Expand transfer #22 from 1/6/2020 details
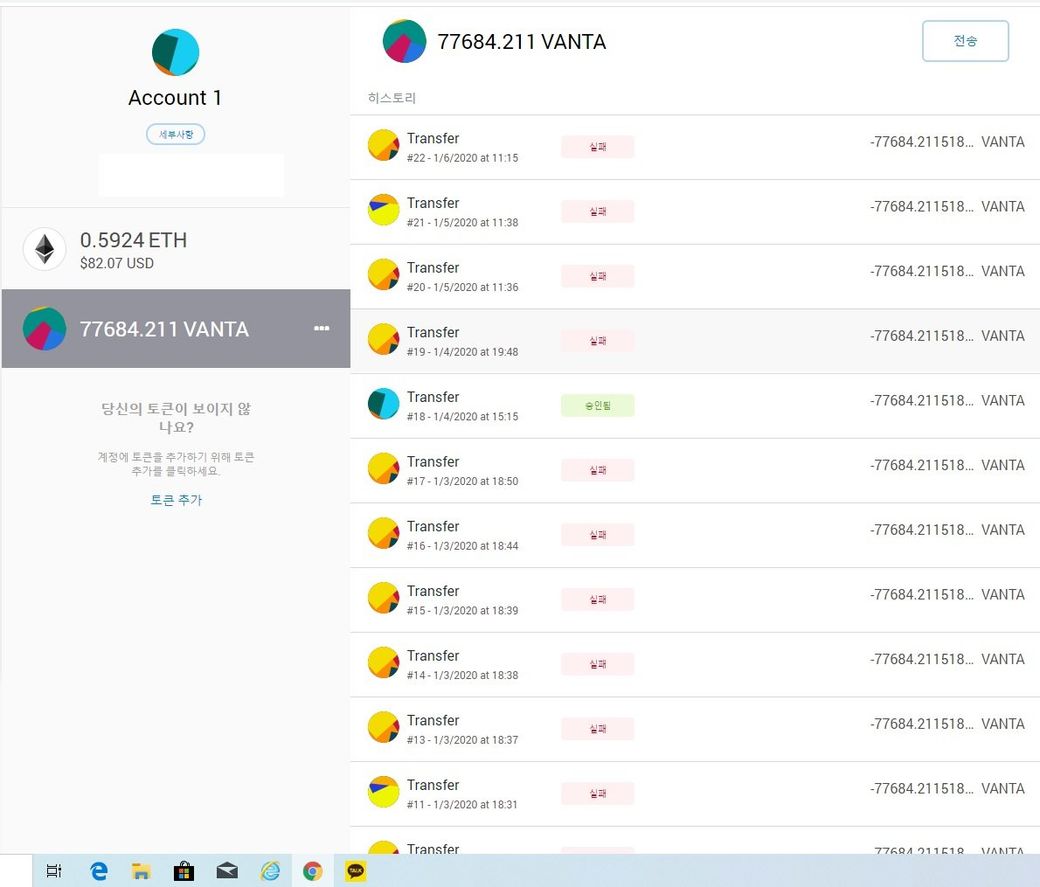1040x887 pixels. 695,147
